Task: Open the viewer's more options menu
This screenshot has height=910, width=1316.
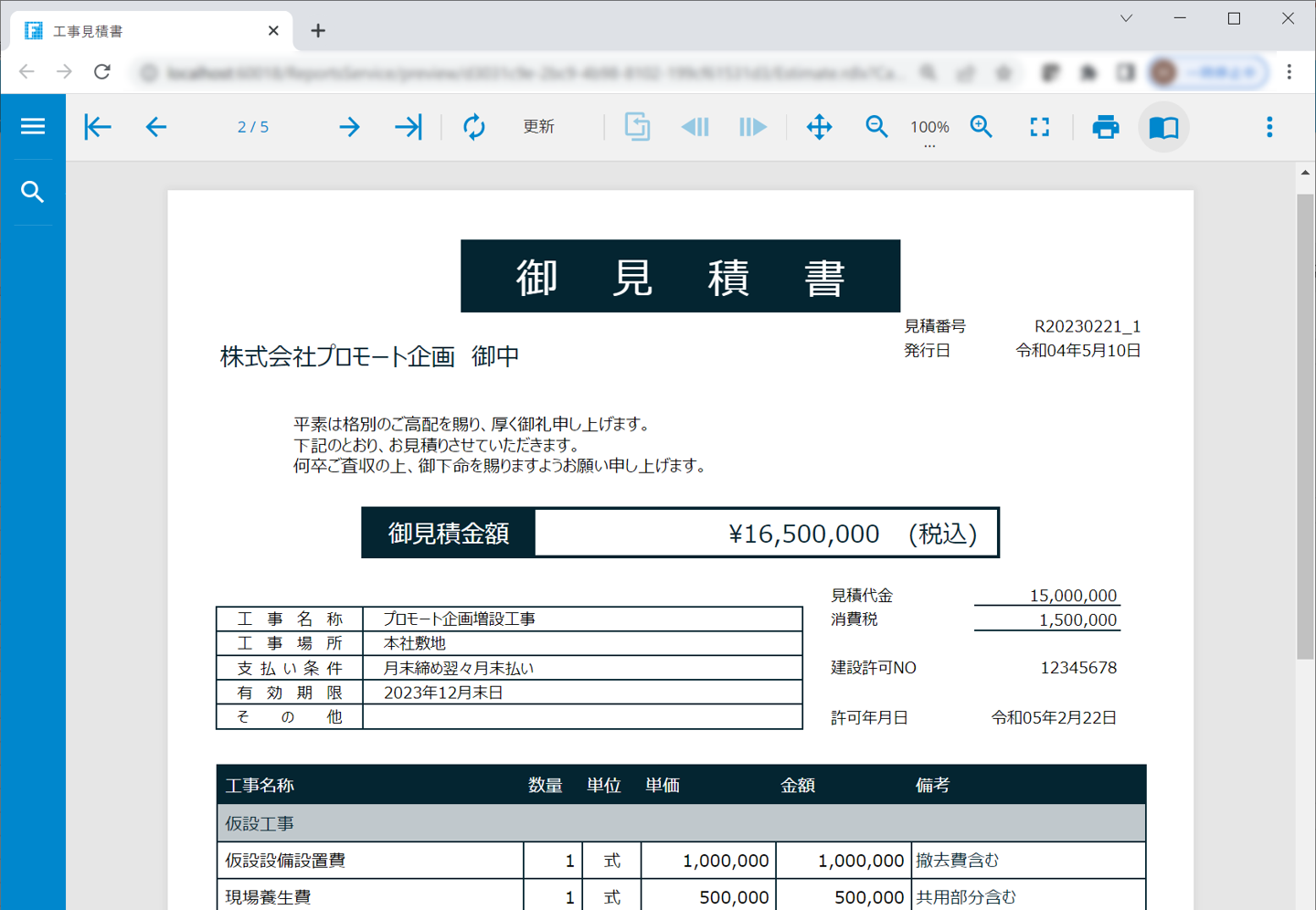Action: click(x=1269, y=127)
